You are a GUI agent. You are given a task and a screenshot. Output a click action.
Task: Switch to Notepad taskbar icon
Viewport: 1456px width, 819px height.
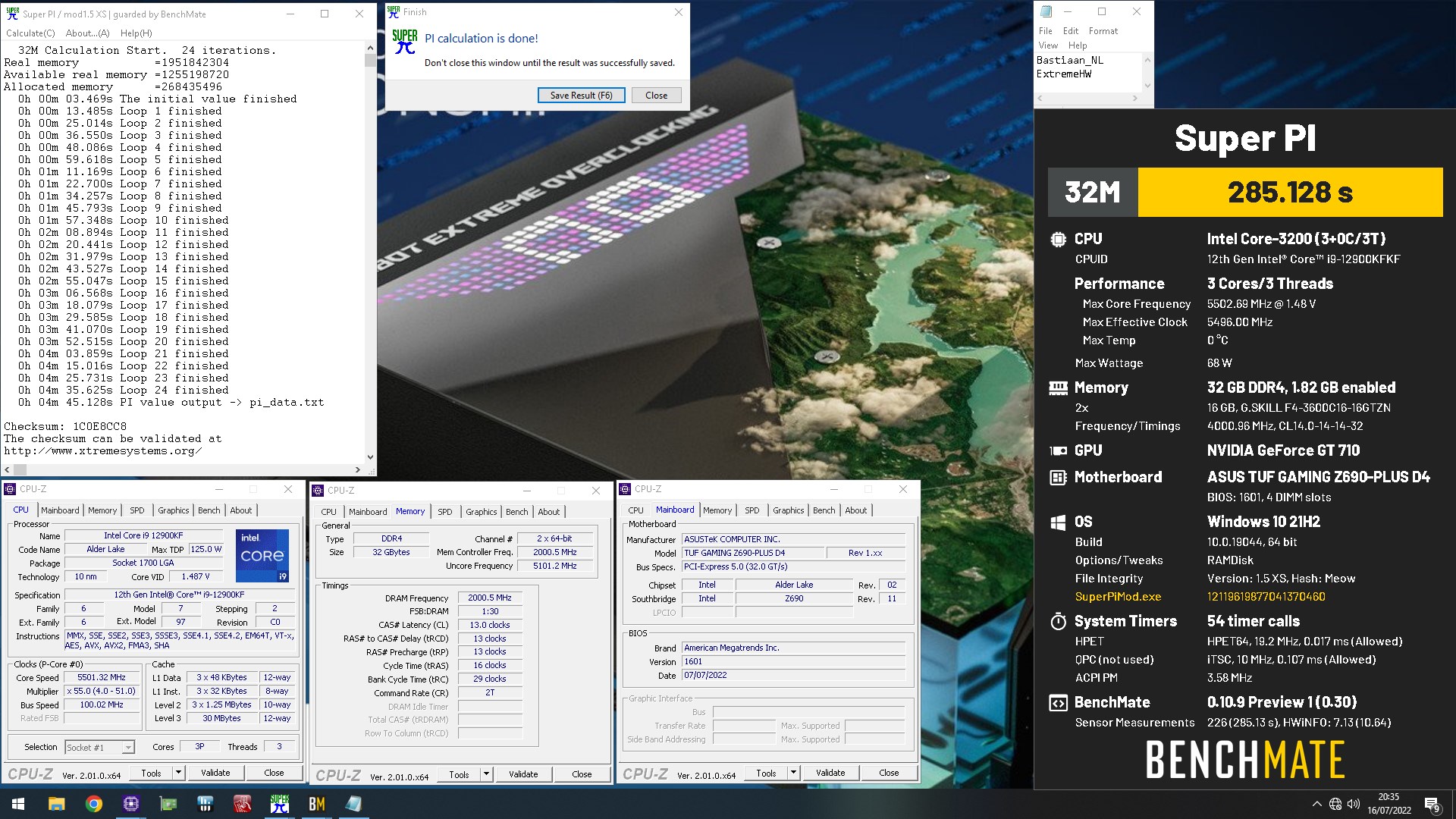click(x=353, y=804)
